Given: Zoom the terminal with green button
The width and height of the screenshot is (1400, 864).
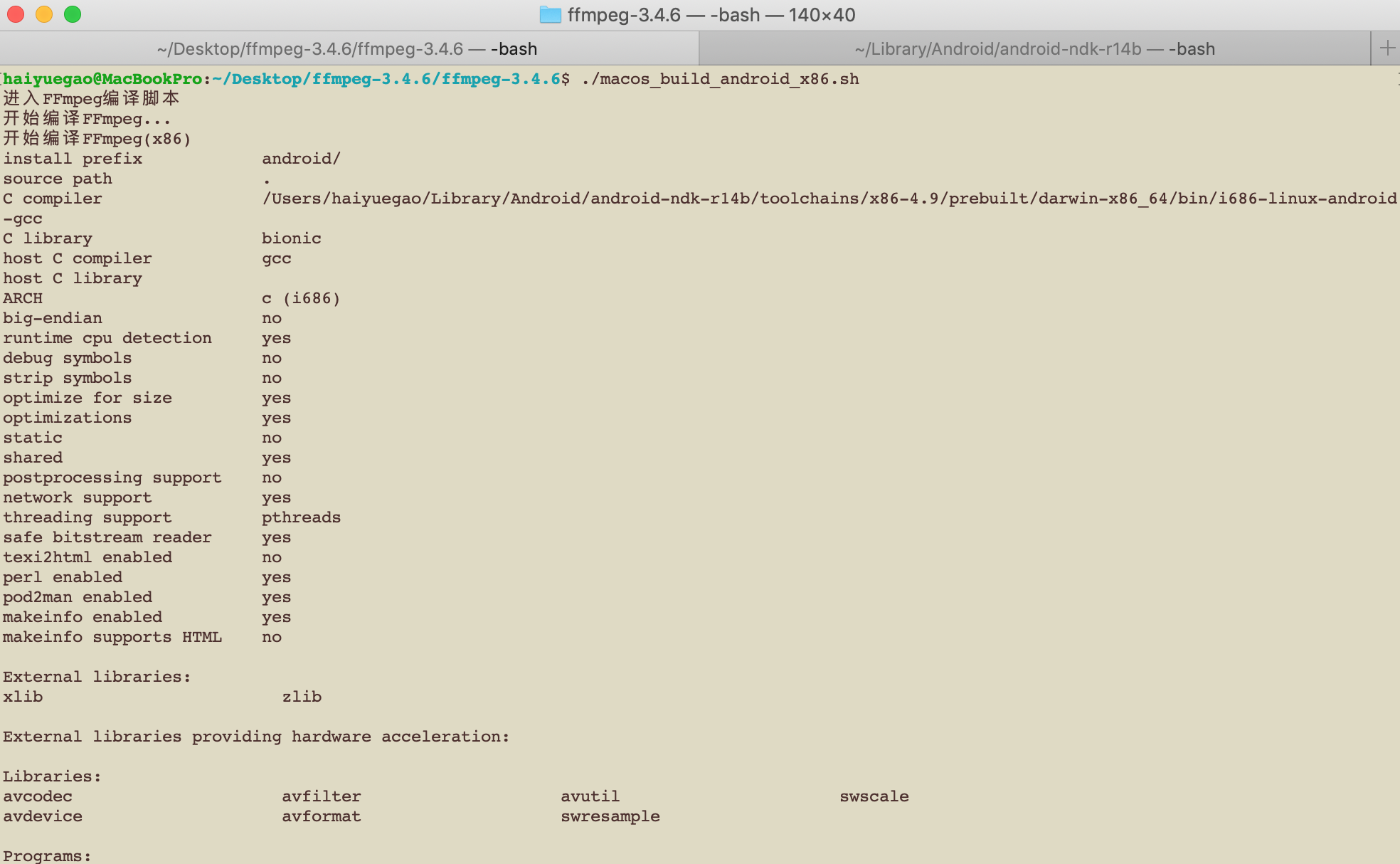Looking at the screenshot, I should click(73, 14).
